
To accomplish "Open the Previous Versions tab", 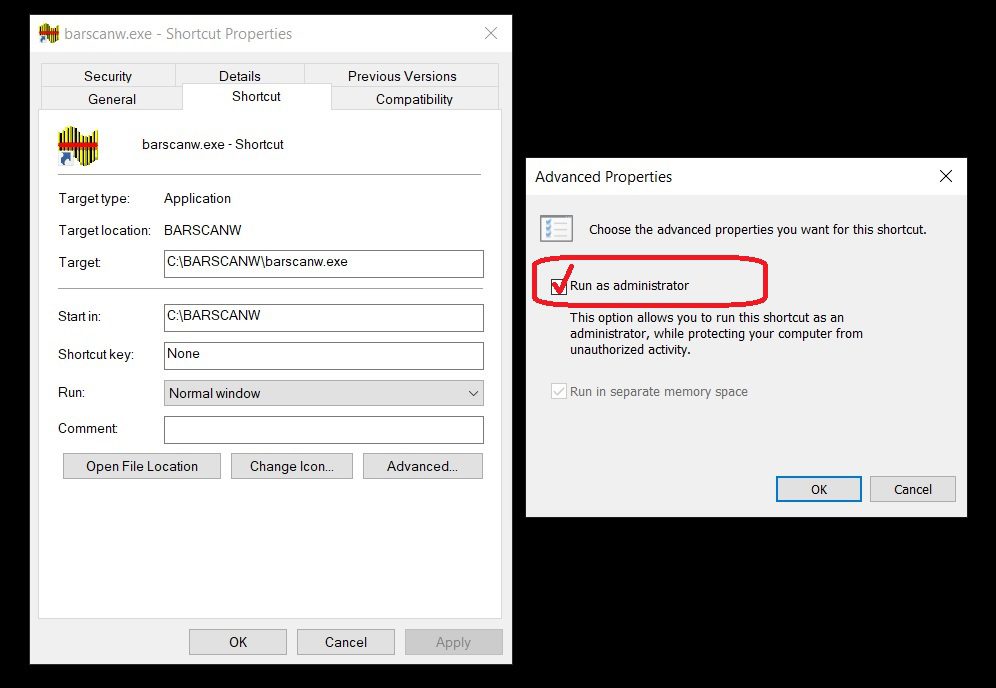I will tap(402, 76).
